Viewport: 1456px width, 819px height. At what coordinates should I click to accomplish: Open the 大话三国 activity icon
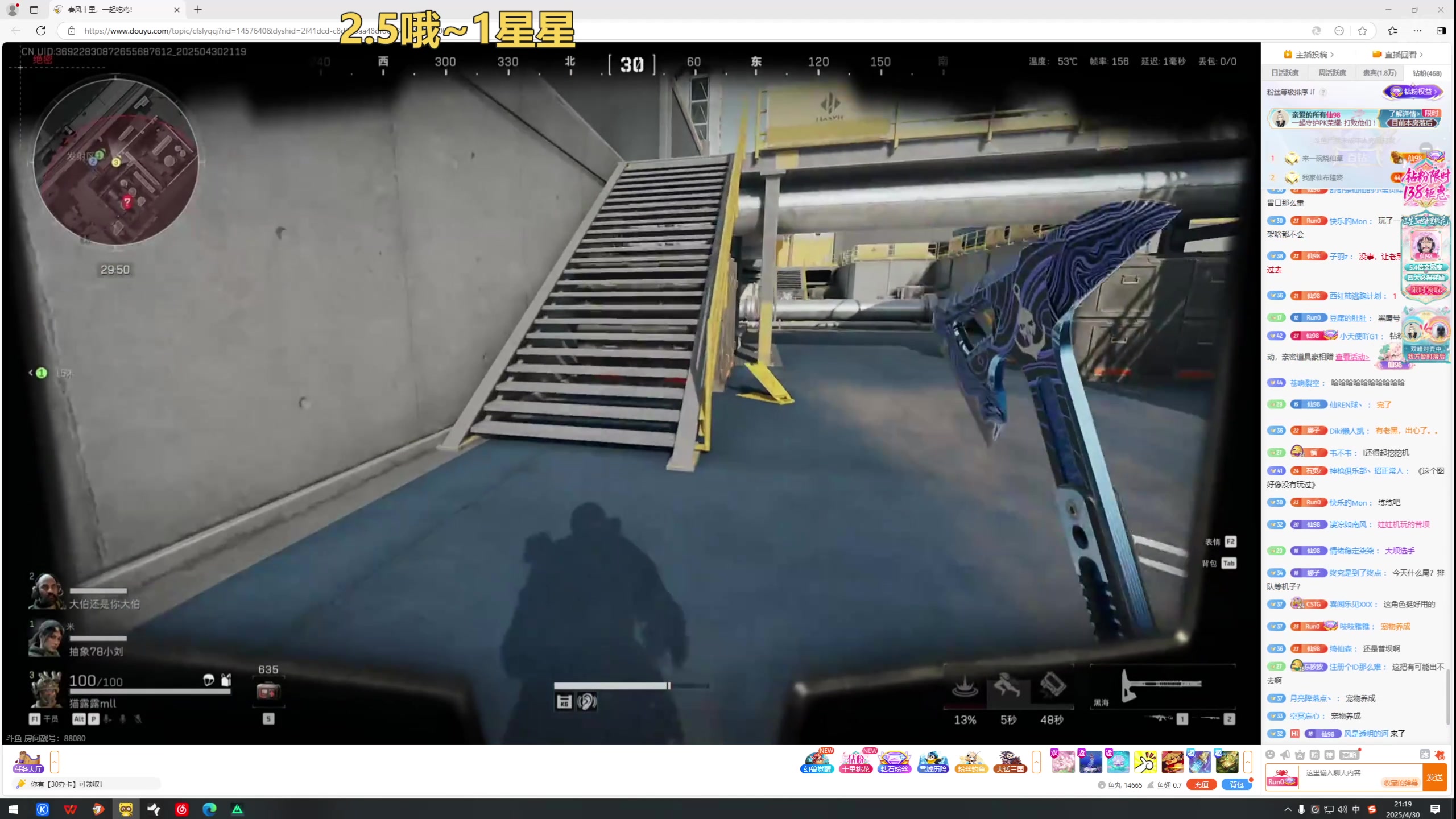pyautogui.click(x=1010, y=762)
